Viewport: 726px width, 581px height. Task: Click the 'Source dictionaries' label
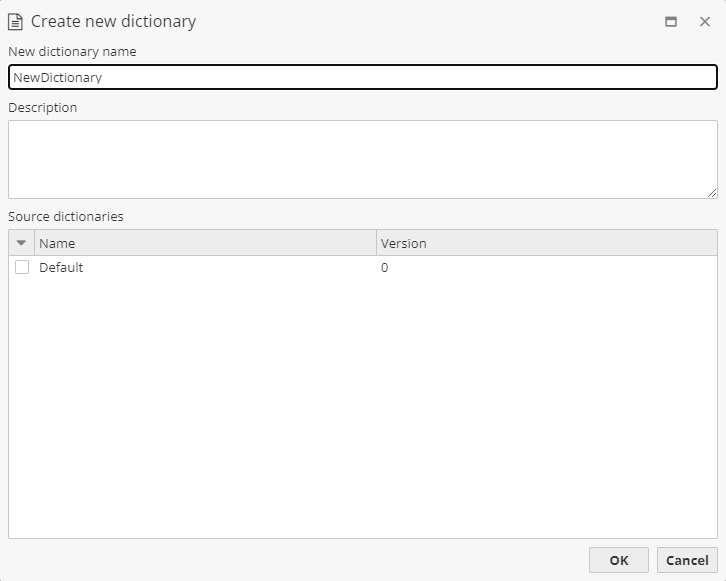click(x=66, y=216)
